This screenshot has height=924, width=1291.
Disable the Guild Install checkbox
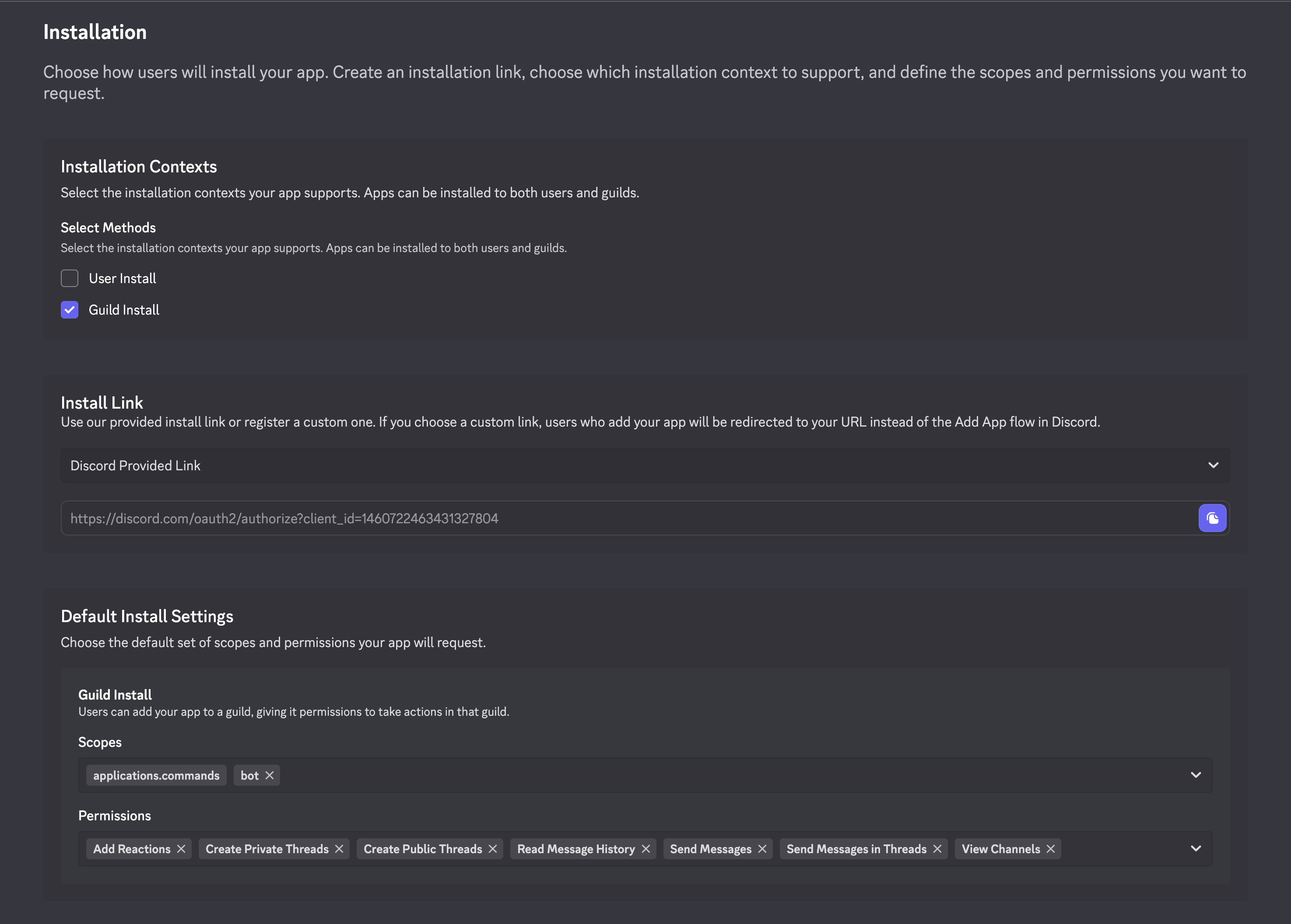click(x=70, y=309)
